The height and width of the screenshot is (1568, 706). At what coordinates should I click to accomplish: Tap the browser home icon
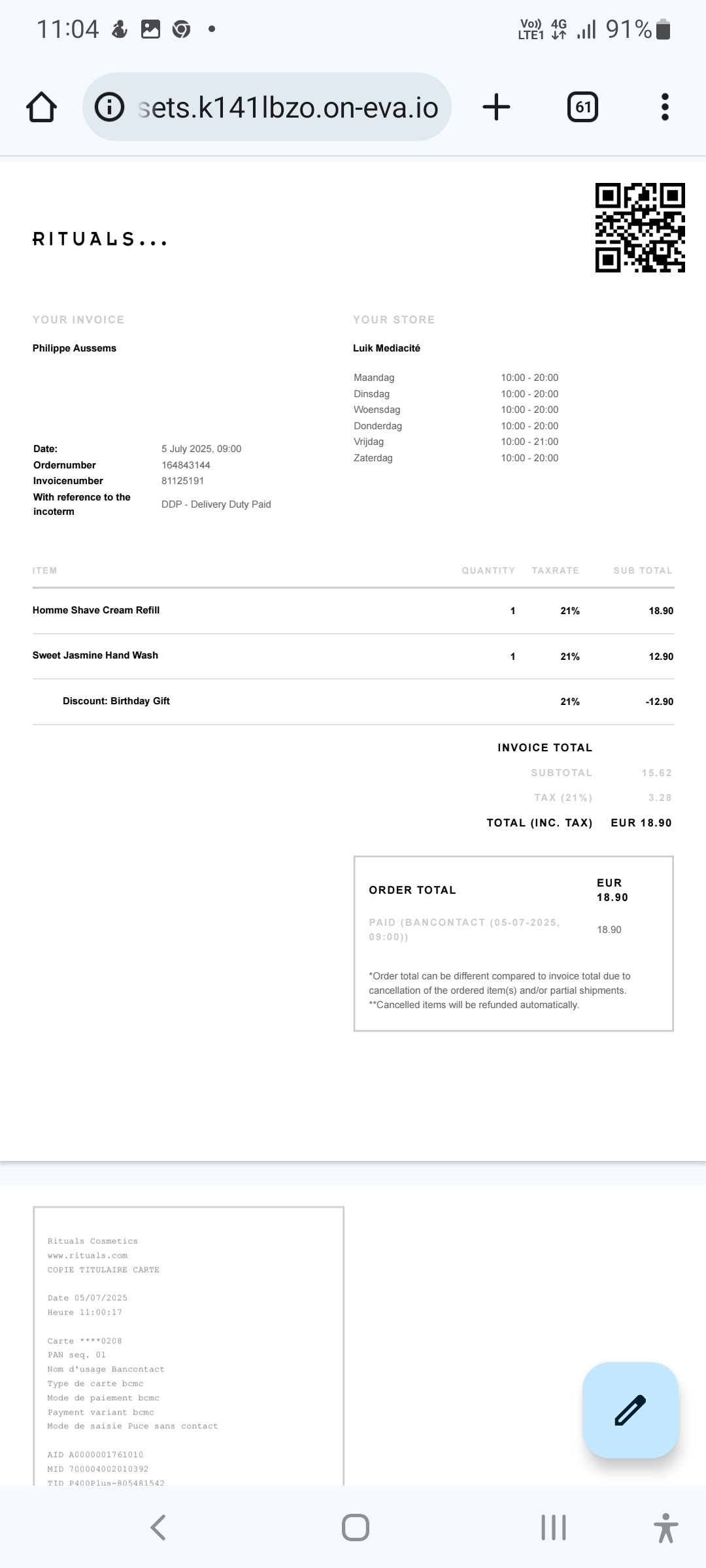41,107
